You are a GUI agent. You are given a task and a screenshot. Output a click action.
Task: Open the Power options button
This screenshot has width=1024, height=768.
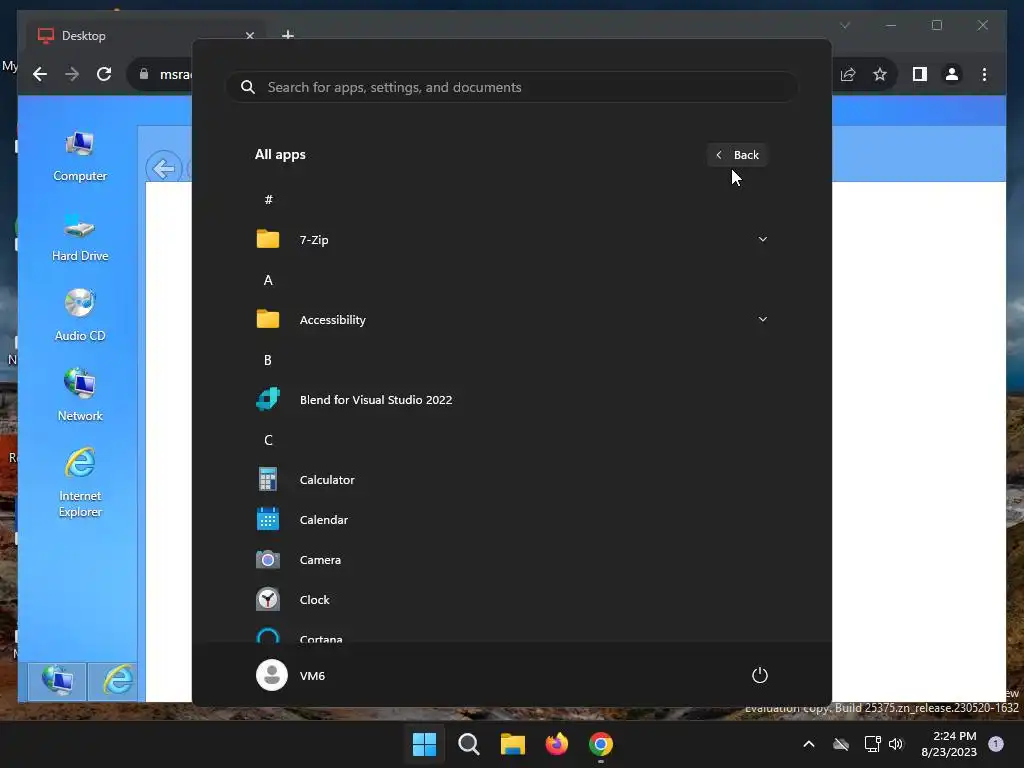pyautogui.click(x=760, y=675)
